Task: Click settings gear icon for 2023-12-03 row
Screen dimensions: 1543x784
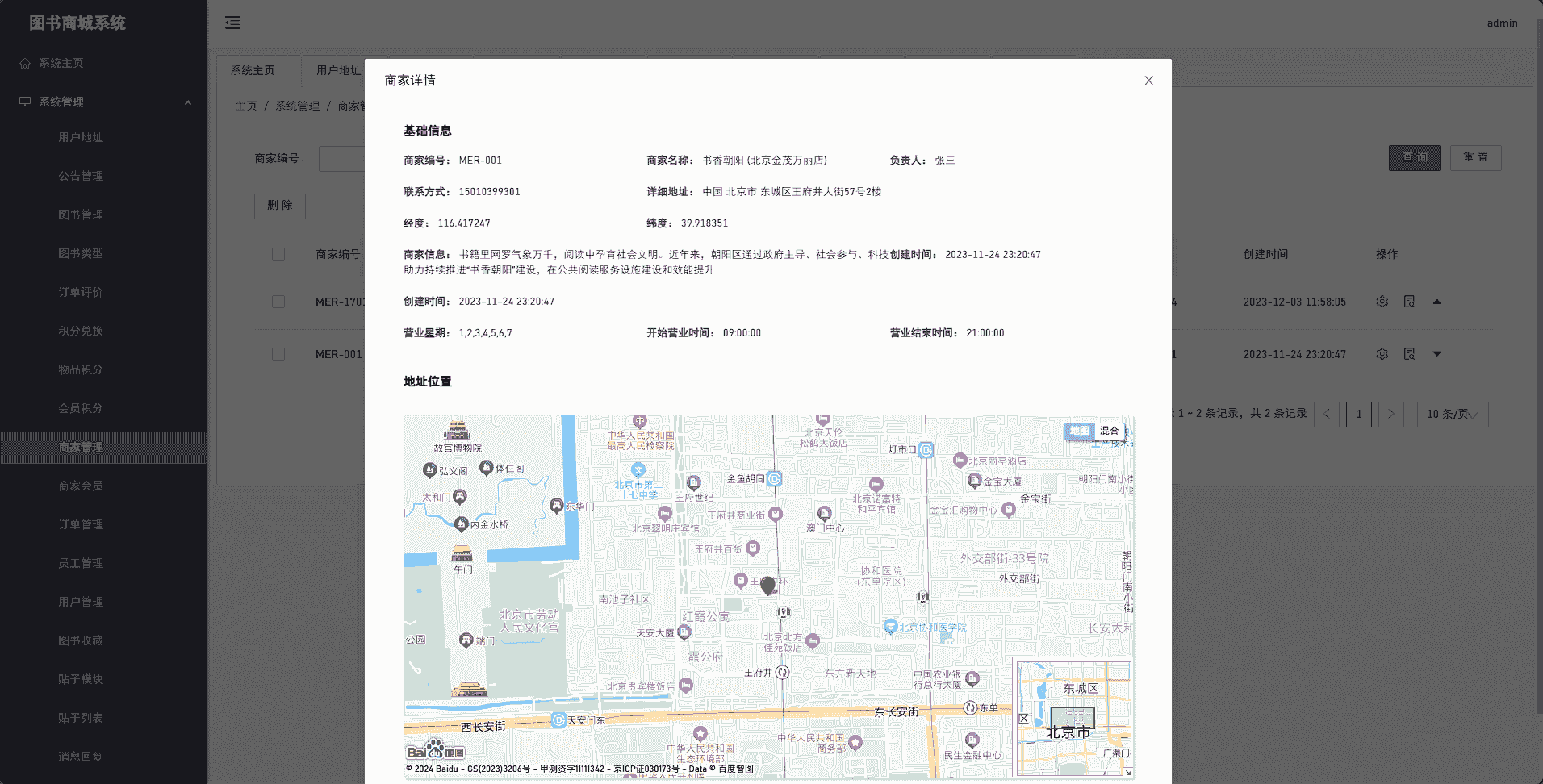Action: point(1382,302)
